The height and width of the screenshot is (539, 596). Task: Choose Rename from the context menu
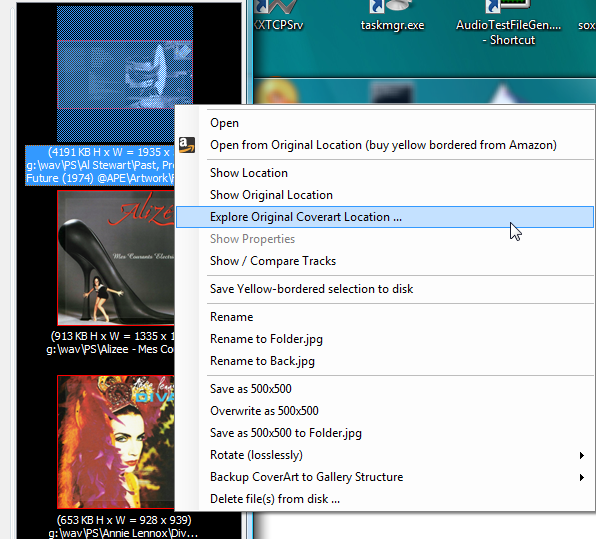point(385,317)
